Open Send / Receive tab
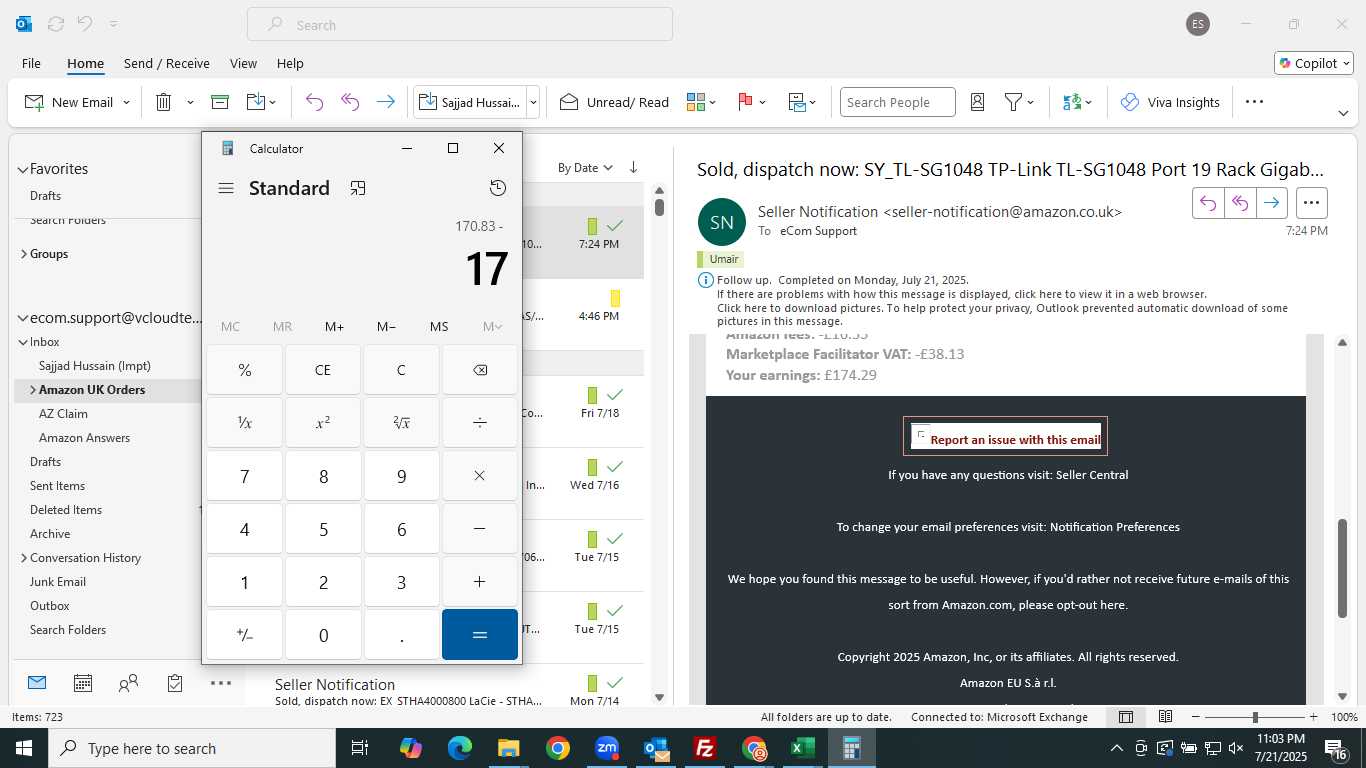The image size is (1366, 768). point(167,63)
